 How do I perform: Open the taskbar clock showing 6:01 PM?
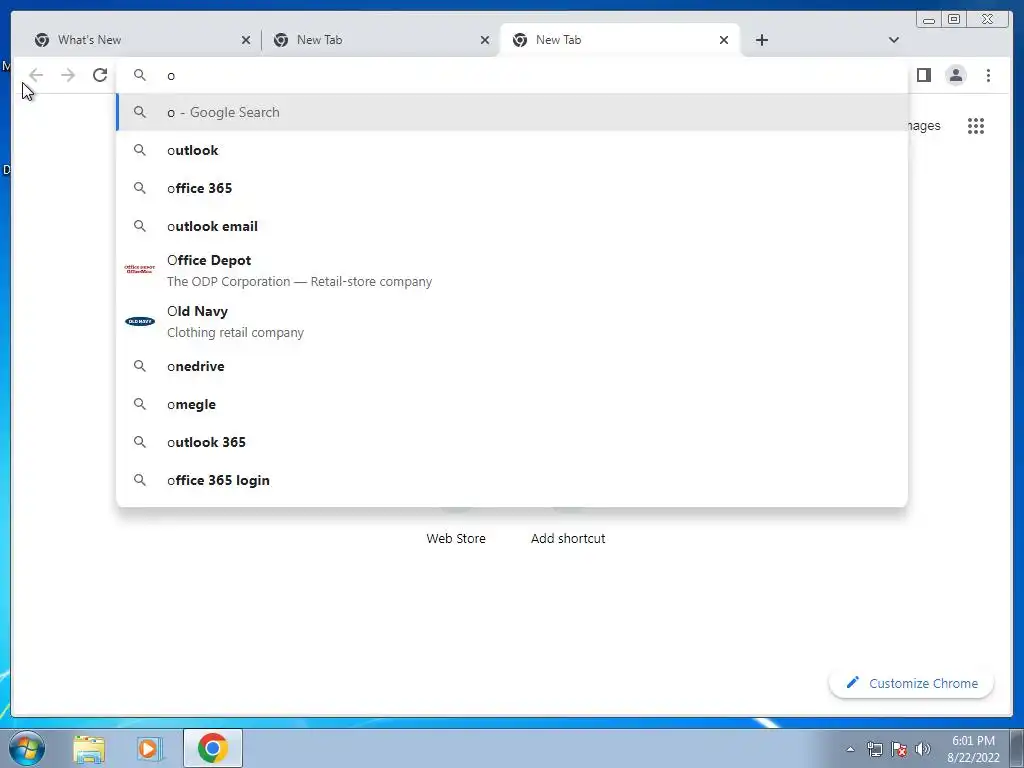[973, 749]
